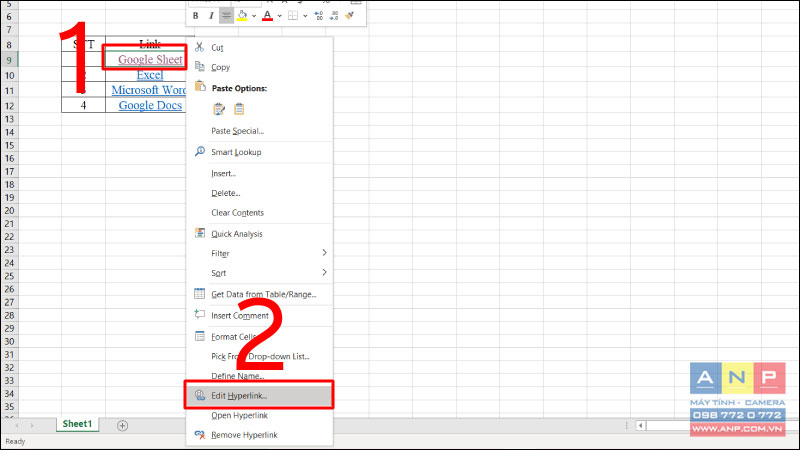This screenshot has width=800, height=450.
Task: Click the Get Data from Table/Range icon
Action: [x=199, y=294]
